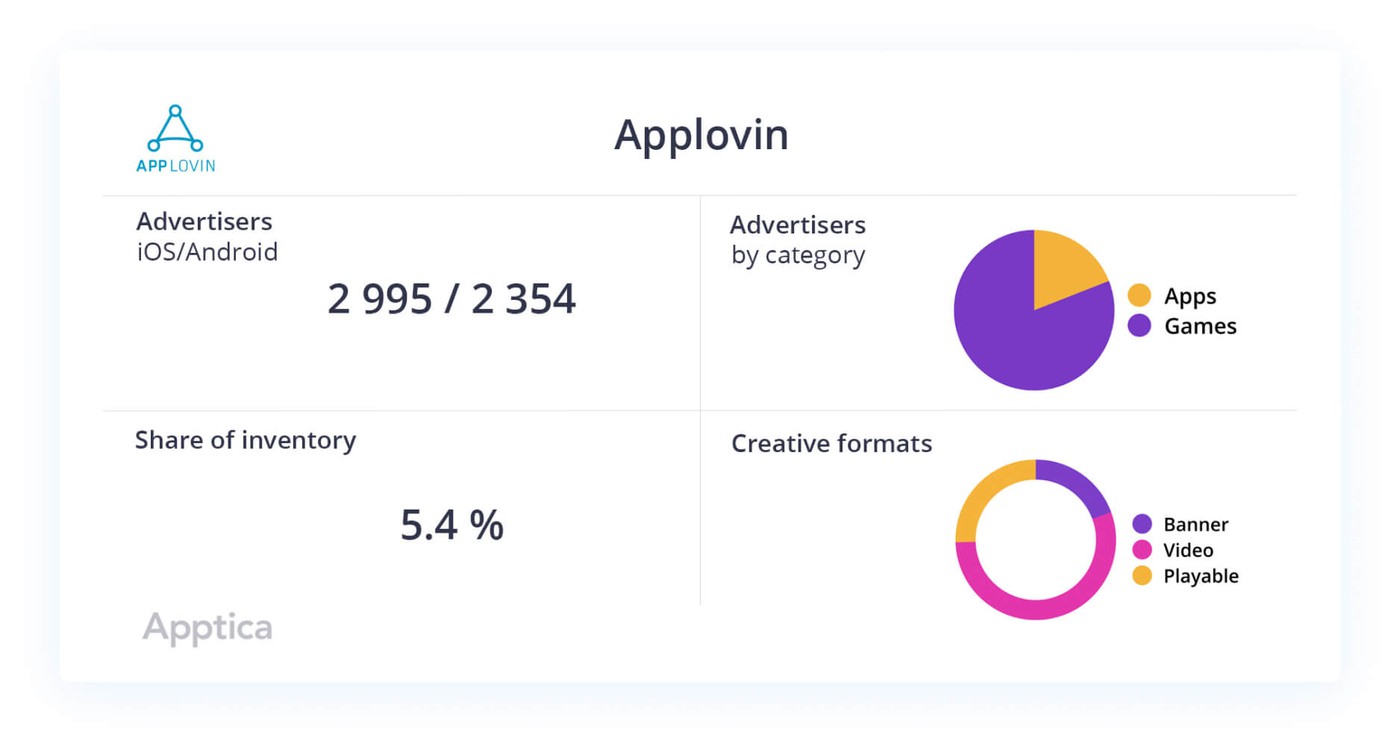Click the 2 995 / 2 354 advertisers figure
1400x752 pixels.
coord(451,299)
